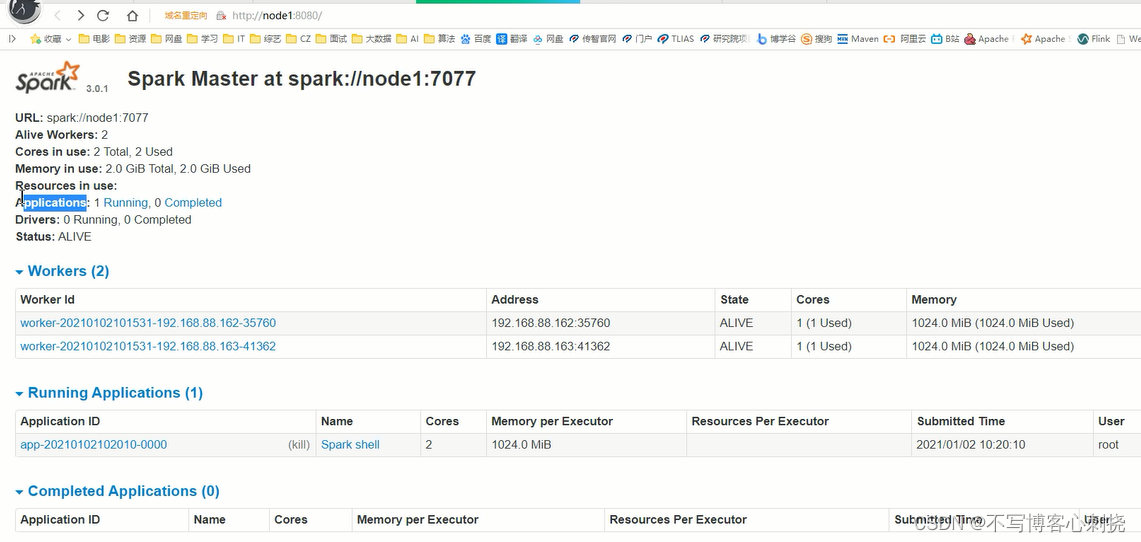Screen dimensions: 1141x542
Task: Click the Status: ALIVE text
Action: (x=54, y=237)
